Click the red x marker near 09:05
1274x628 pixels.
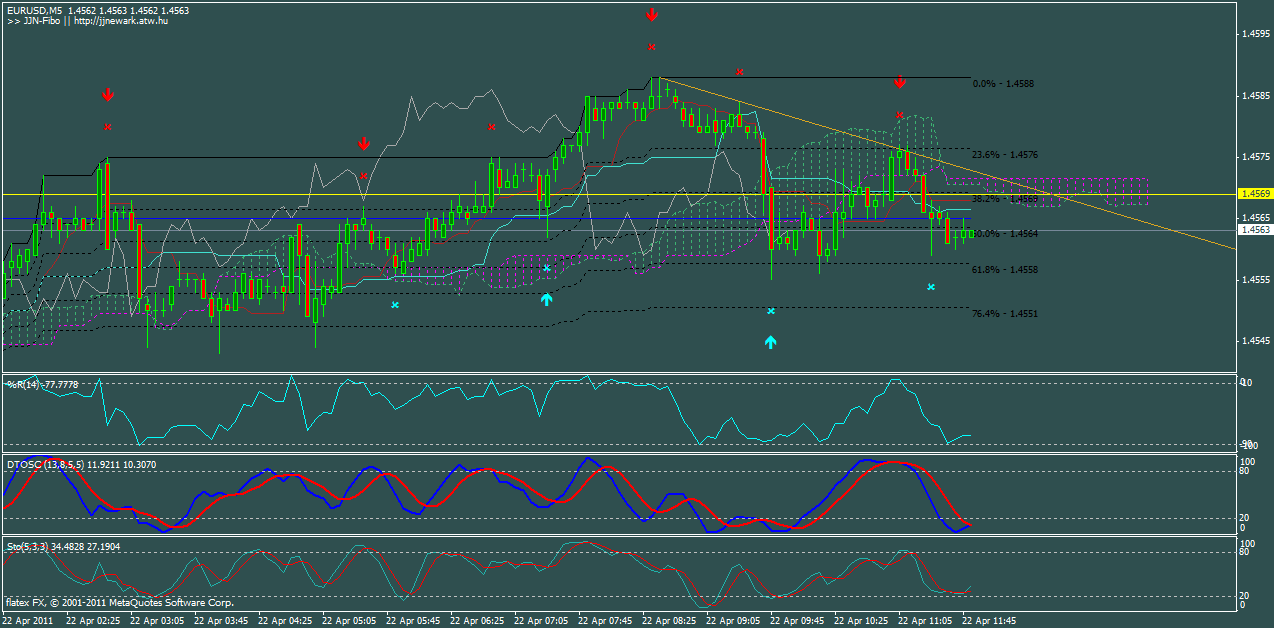(x=740, y=72)
